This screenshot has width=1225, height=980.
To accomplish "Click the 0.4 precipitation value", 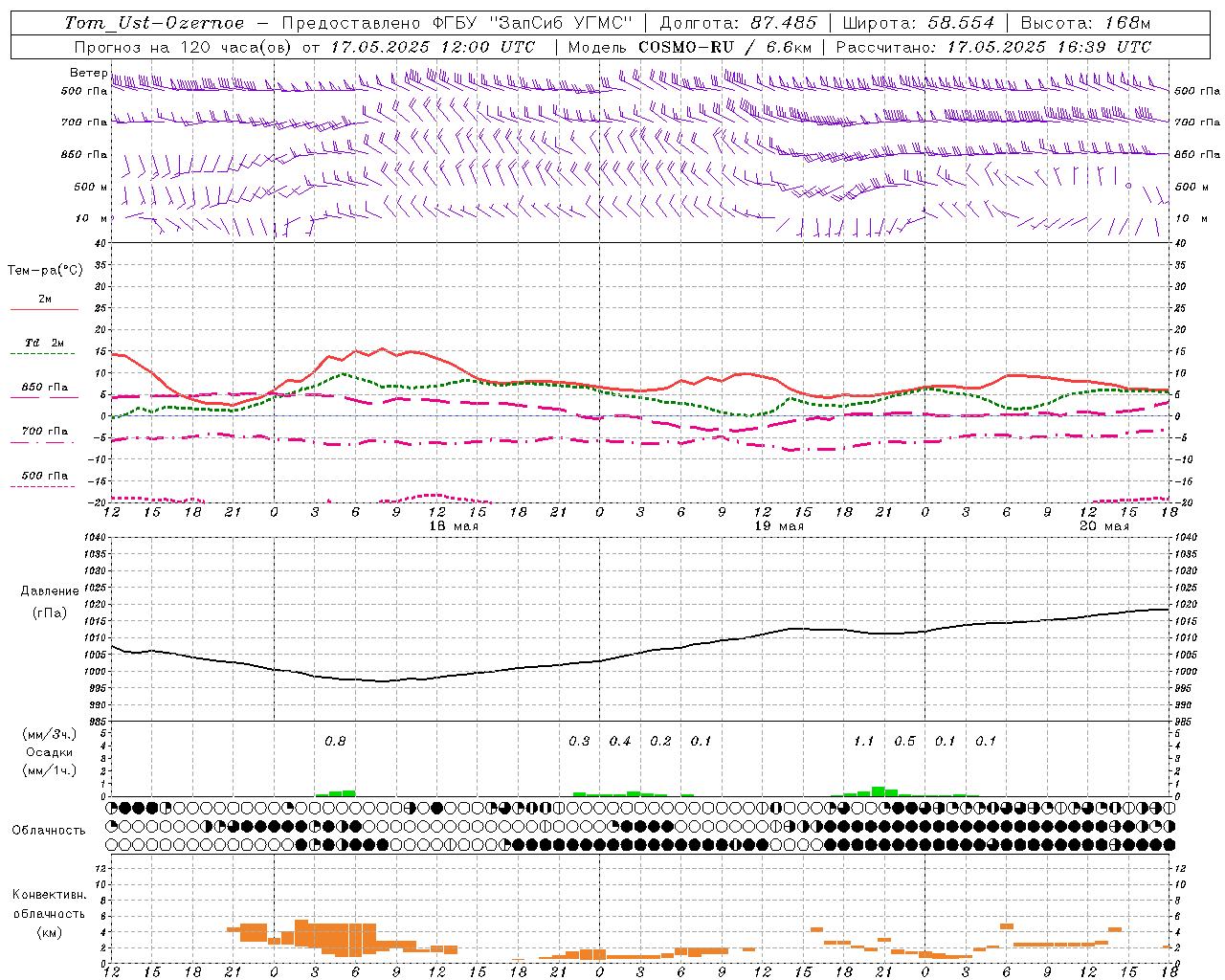I will pos(620,741).
